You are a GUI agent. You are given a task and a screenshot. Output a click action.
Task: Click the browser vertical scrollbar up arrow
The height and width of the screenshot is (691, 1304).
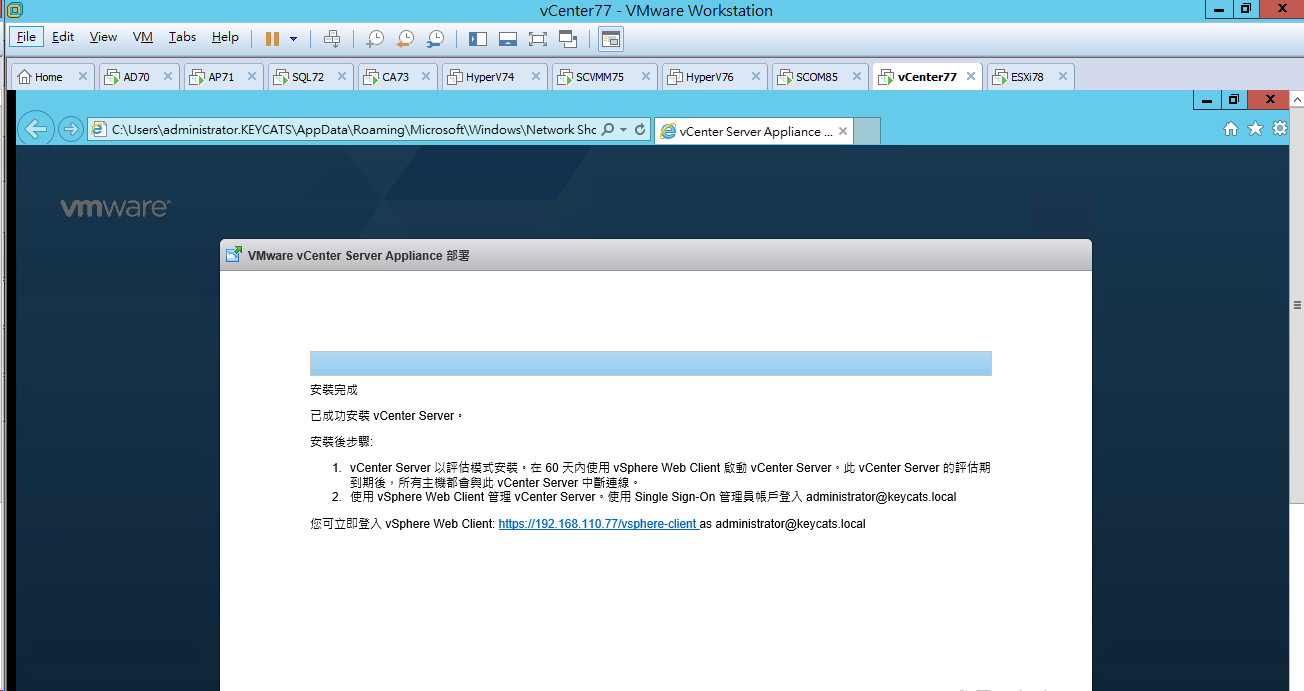[1296, 102]
